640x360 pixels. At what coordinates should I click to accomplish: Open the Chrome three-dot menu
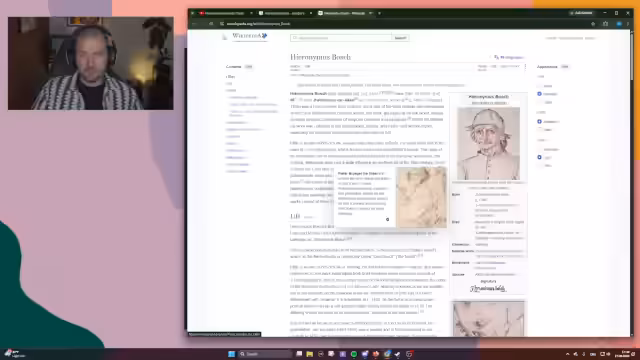pyautogui.click(x=628, y=24)
